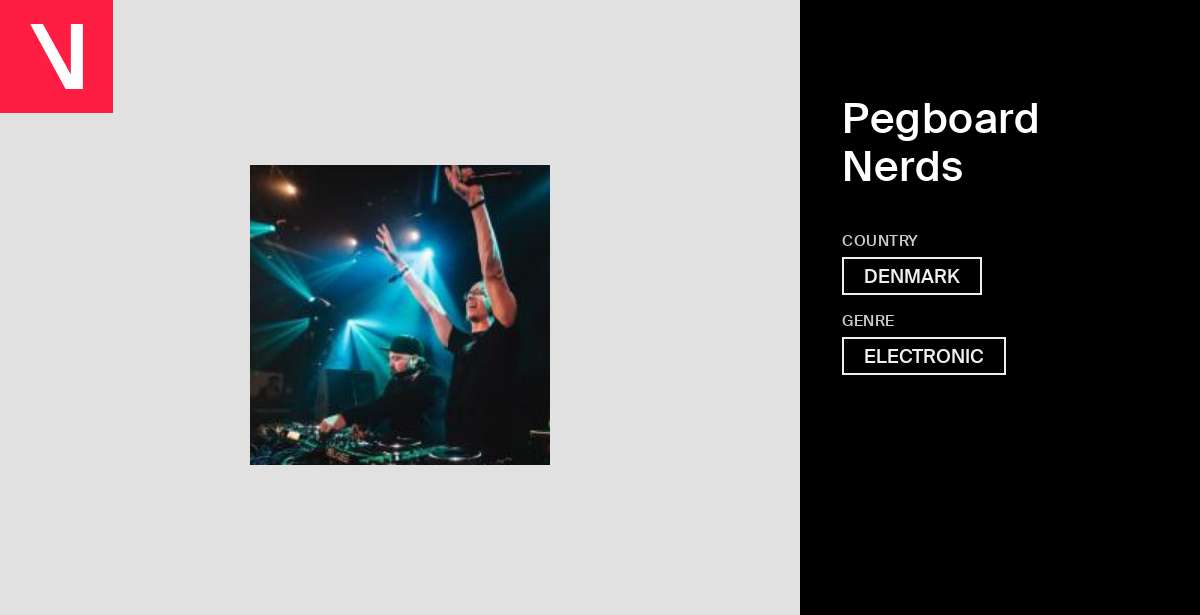The width and height of the screenshot is (1200, 615).
Task: Click the word "Pegboard" in the heading
Action: (941, 119)
